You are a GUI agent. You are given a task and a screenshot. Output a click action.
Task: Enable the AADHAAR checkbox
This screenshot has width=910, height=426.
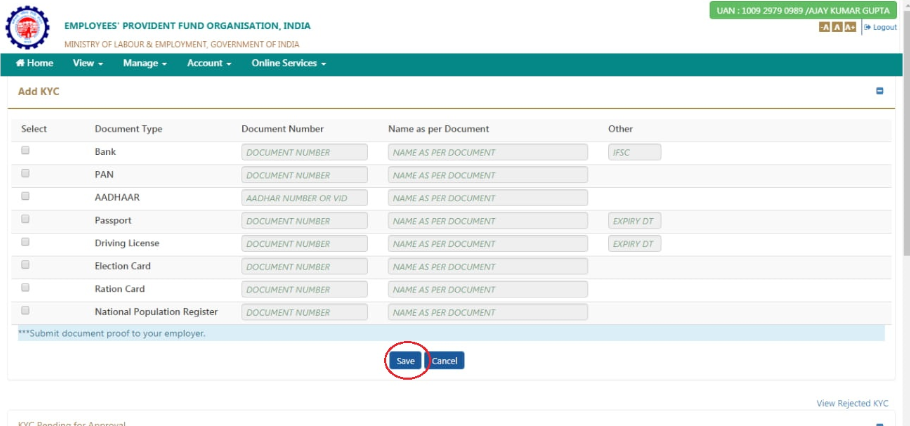pyautogui.click(x=26, y=196)
